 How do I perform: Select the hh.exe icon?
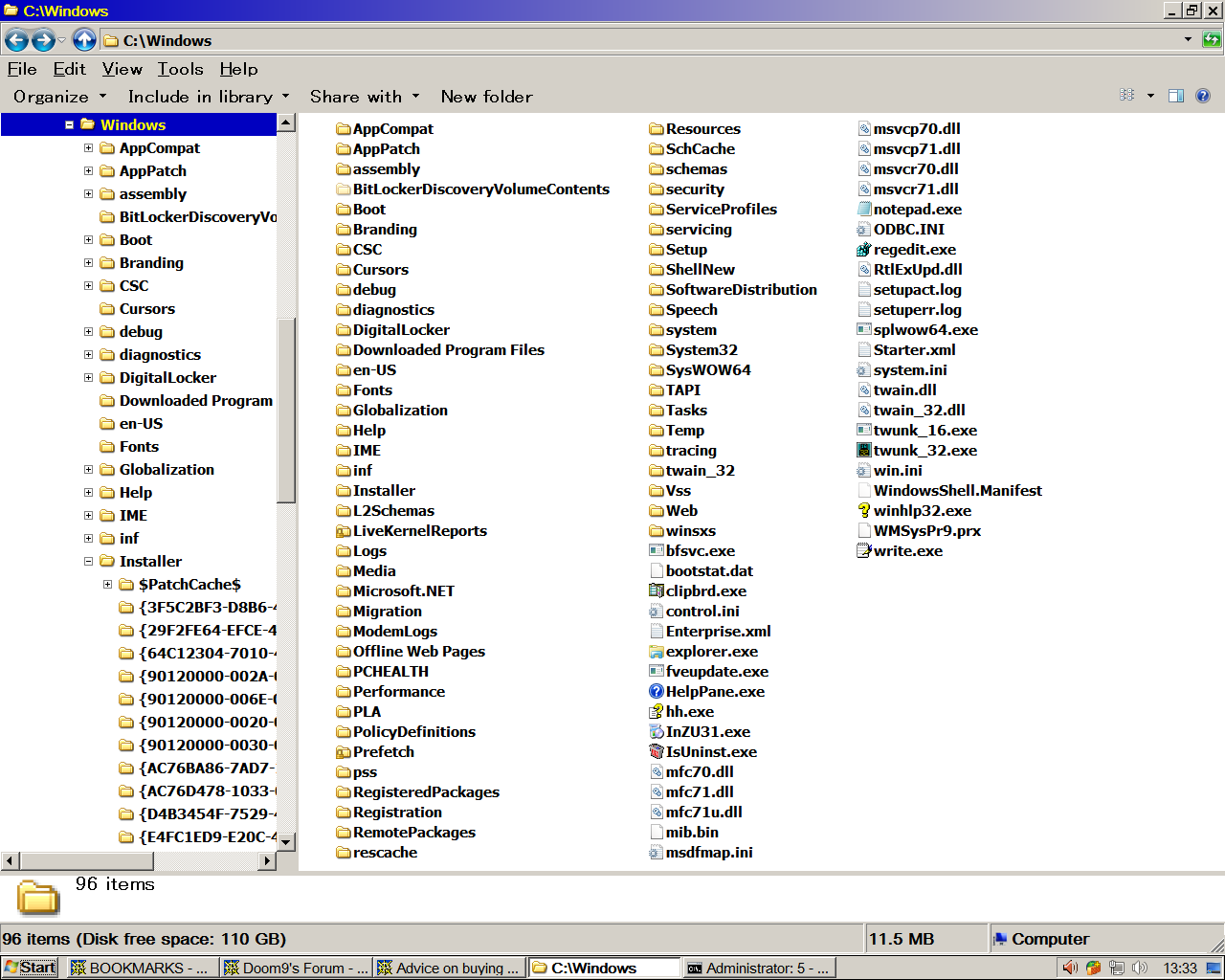(x=657, y=712)
